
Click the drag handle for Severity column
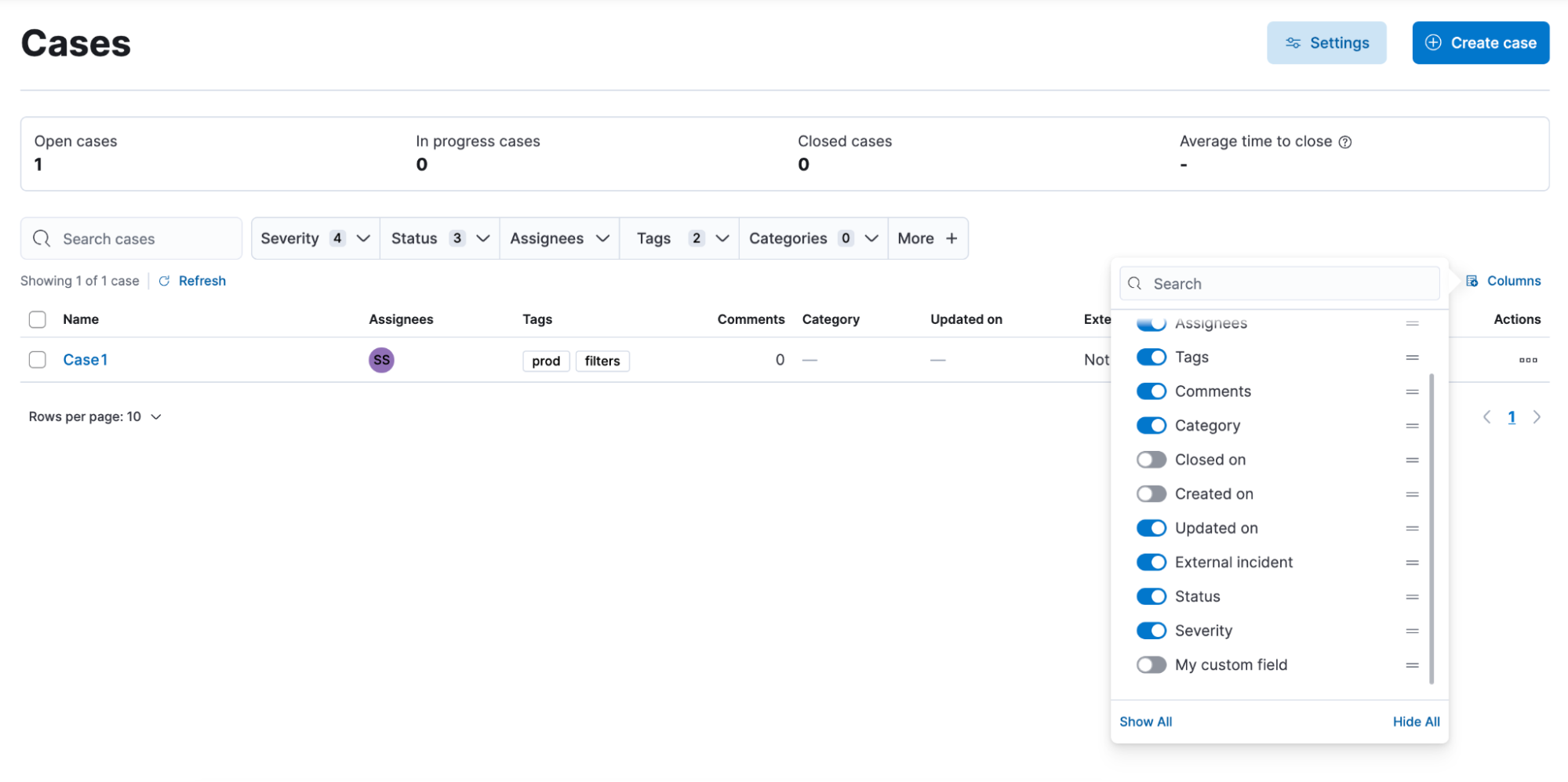tap(1412, 631)
